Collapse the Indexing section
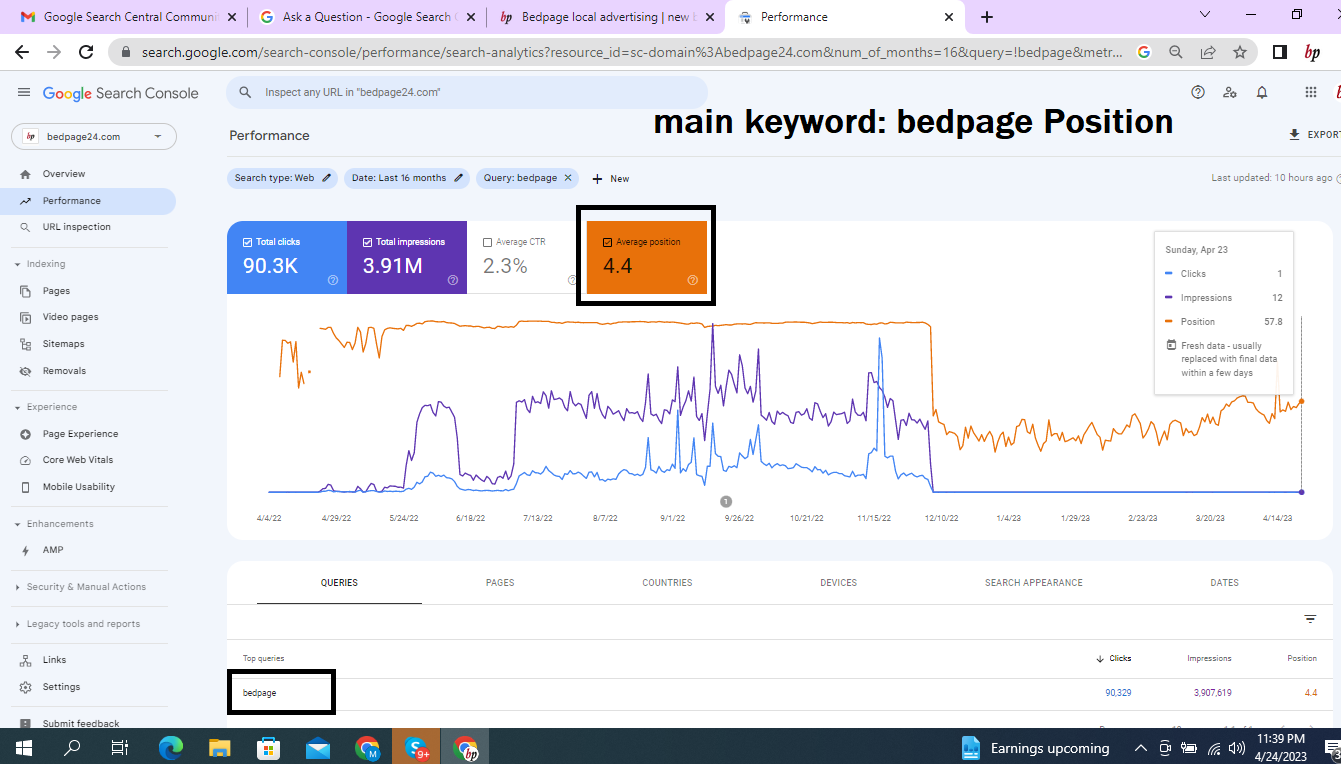1341x764 pixels. pyautogui.click(x=40, y=264)
